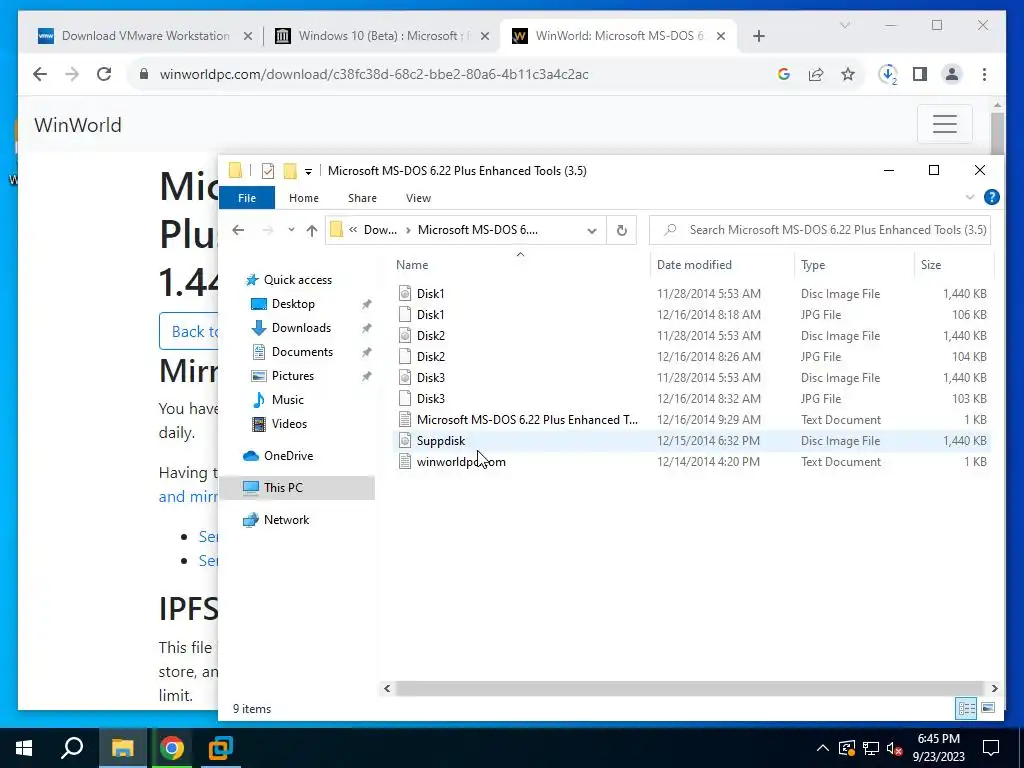
Task: Click VMware Workstation taskbar icon
Action: pyautogui.click(x=220, y=748)
